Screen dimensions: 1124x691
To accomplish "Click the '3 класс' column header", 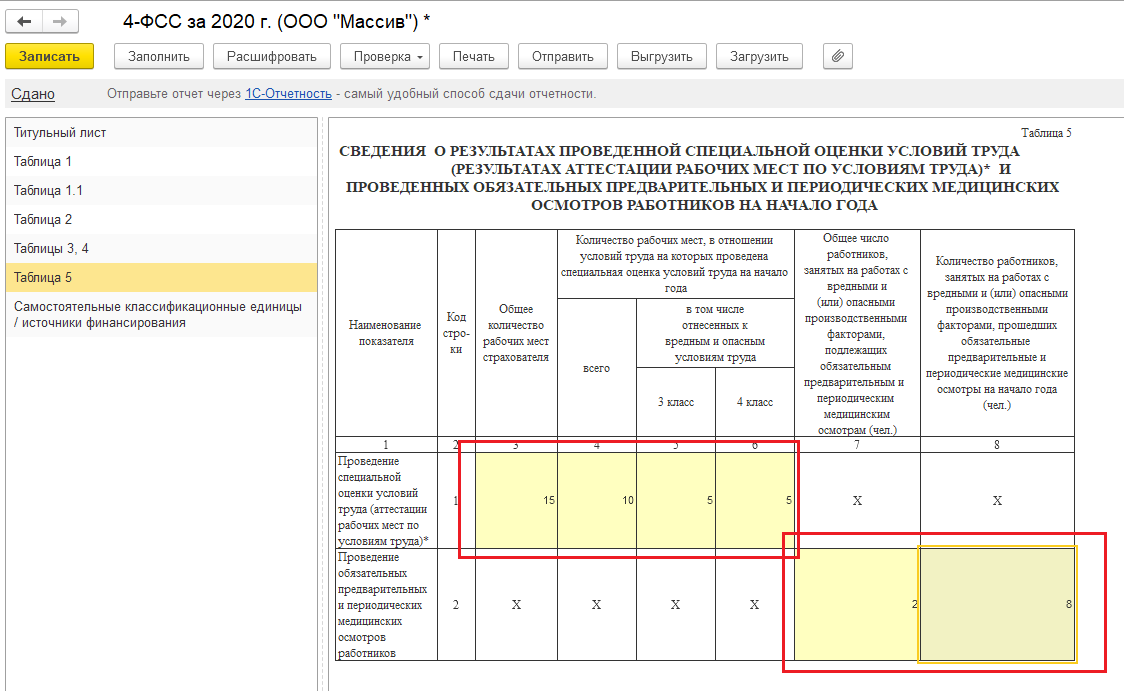I will pyautogui.click(x=676, y=402).
